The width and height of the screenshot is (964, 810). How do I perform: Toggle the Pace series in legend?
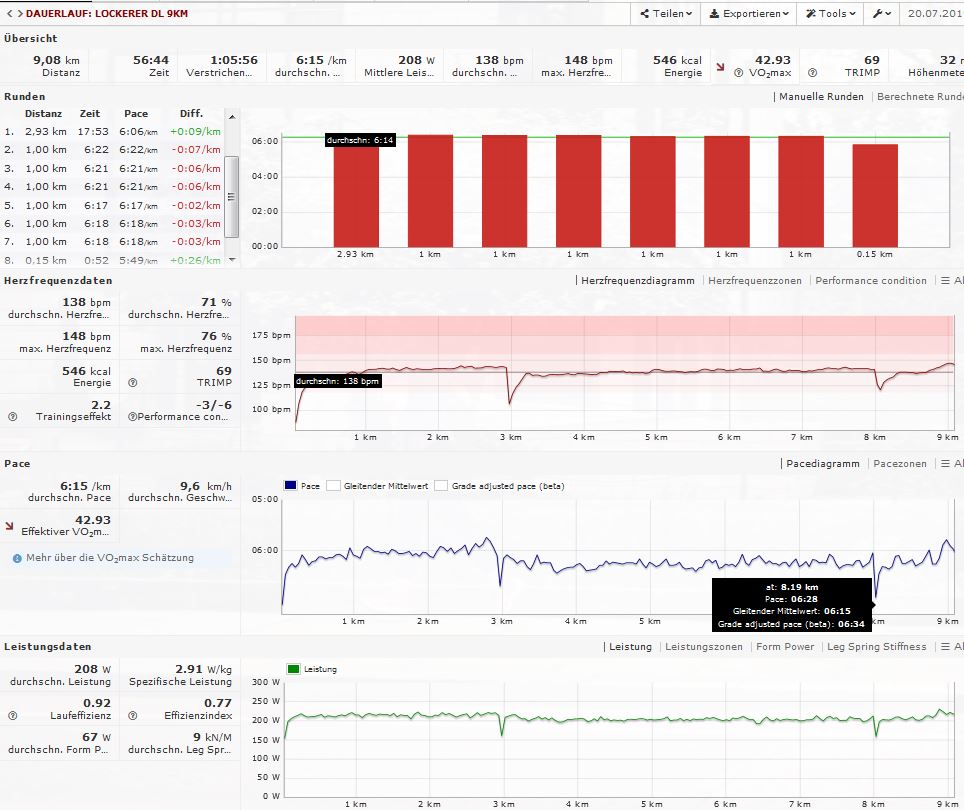pyautogui.click(x=291, y=486)
